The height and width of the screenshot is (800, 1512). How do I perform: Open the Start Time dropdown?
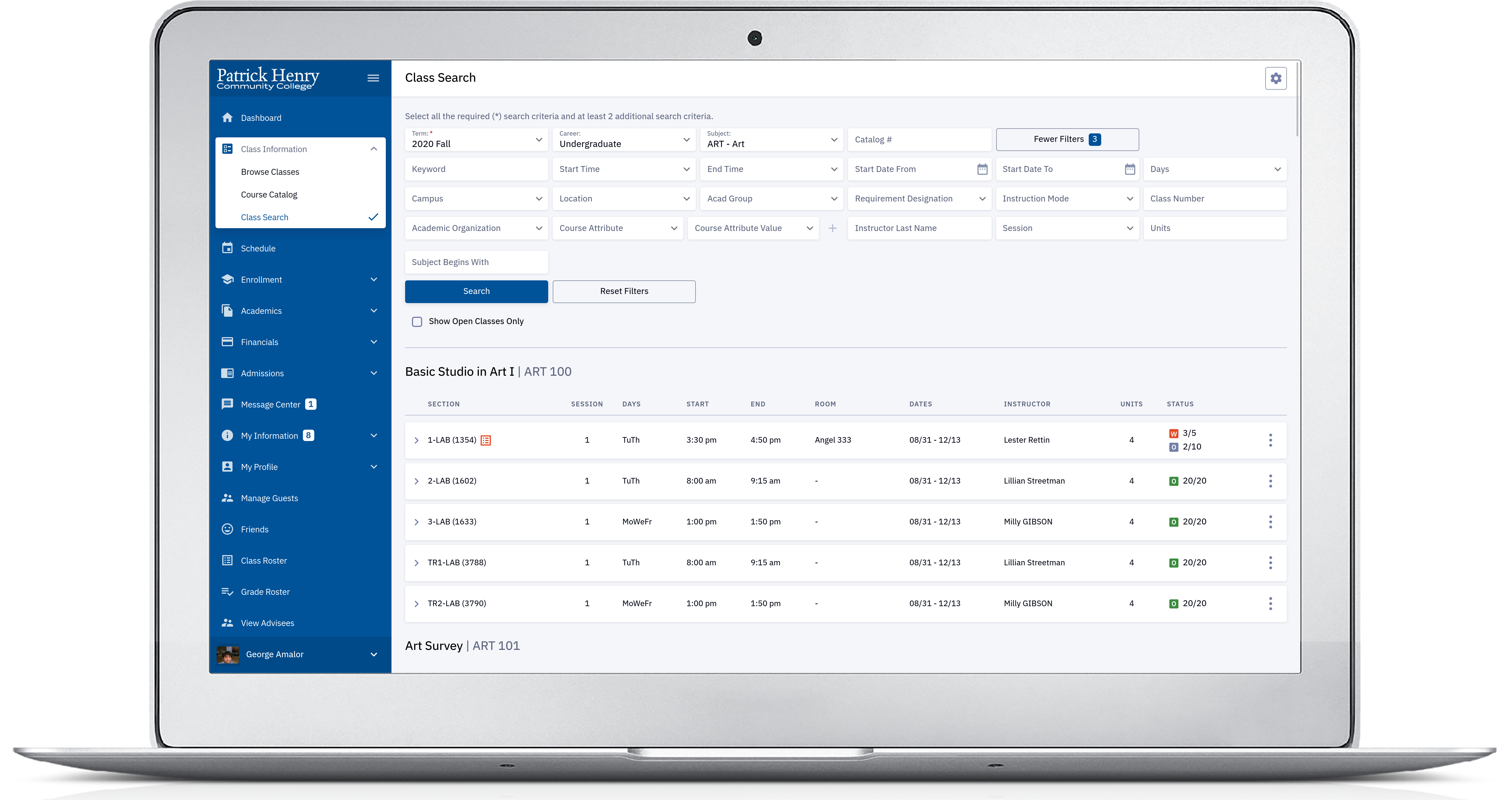pyautogui.click(x=624, y=169)
